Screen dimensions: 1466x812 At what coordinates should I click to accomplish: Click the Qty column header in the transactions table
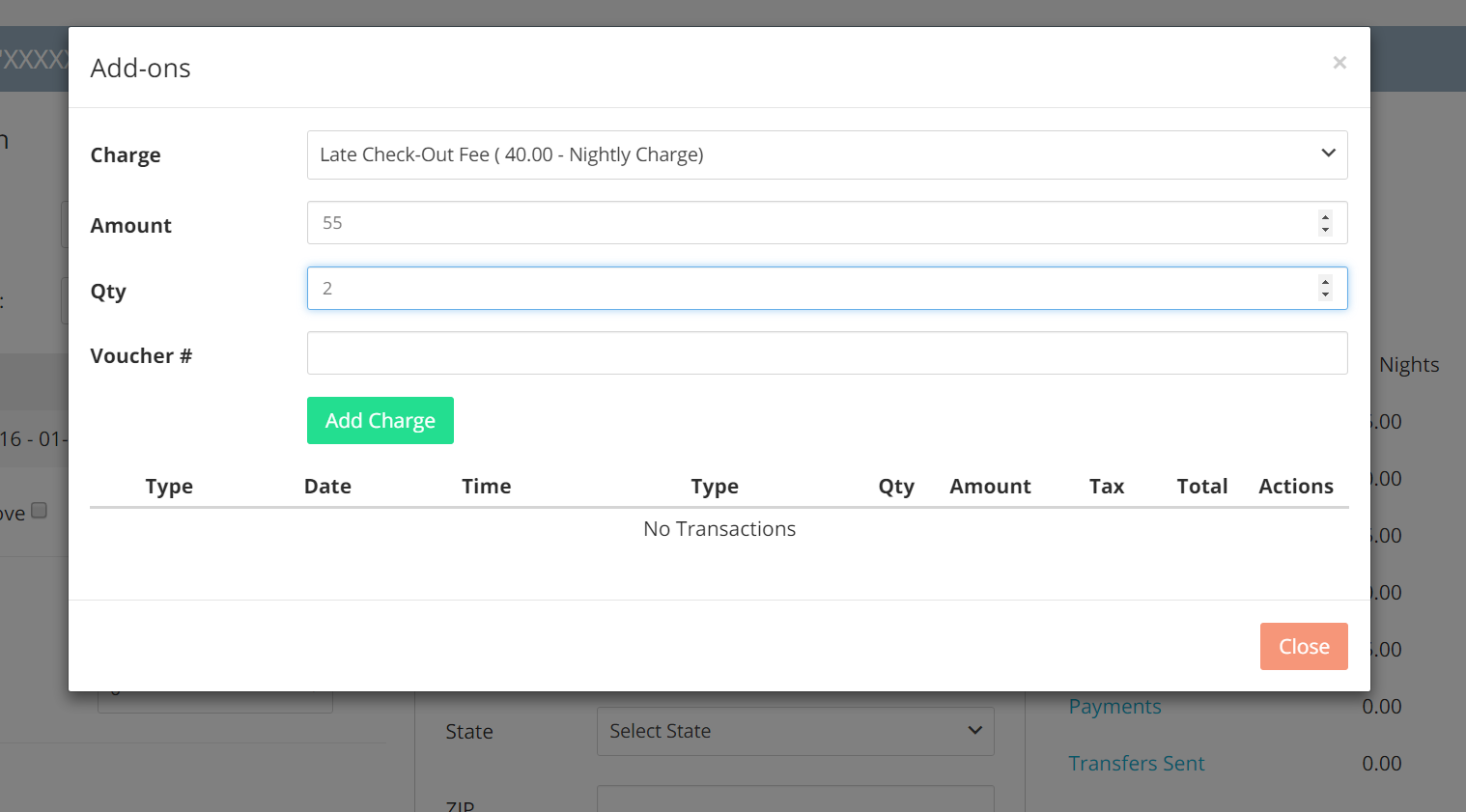pos(896,487)
